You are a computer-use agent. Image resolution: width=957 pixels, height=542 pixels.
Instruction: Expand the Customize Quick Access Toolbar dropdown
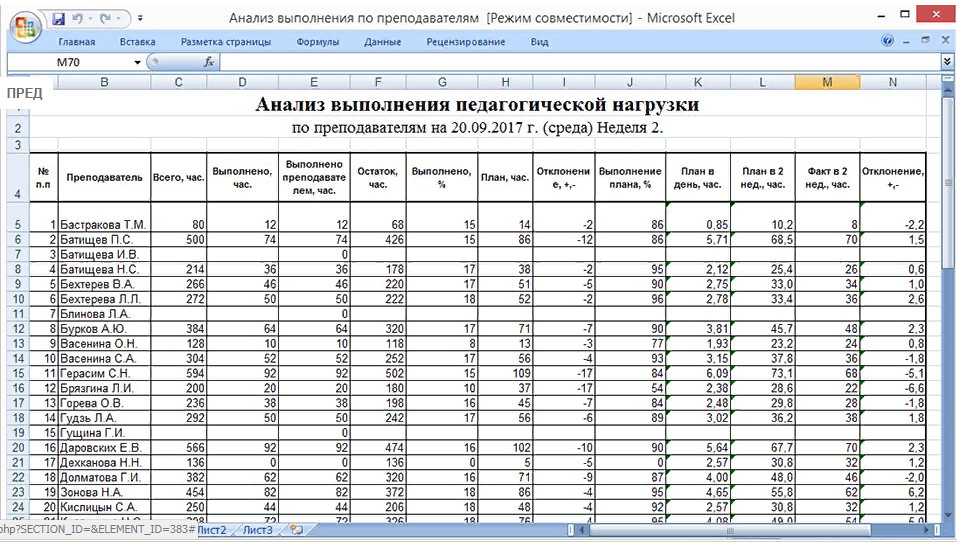coord(140,19)
